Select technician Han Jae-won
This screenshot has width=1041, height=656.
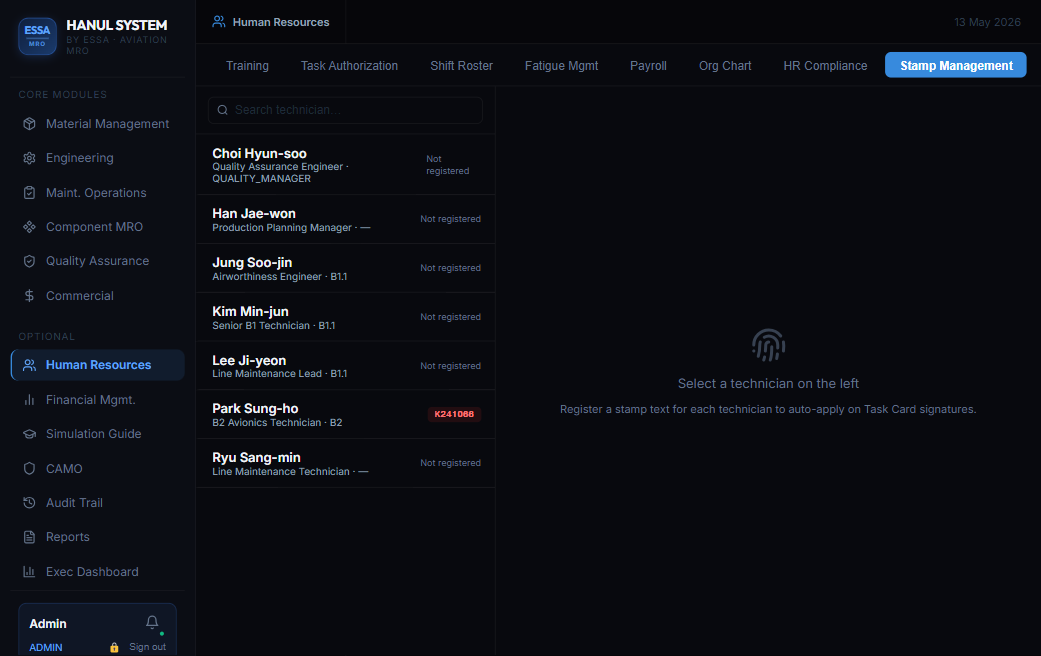(345, 219)
